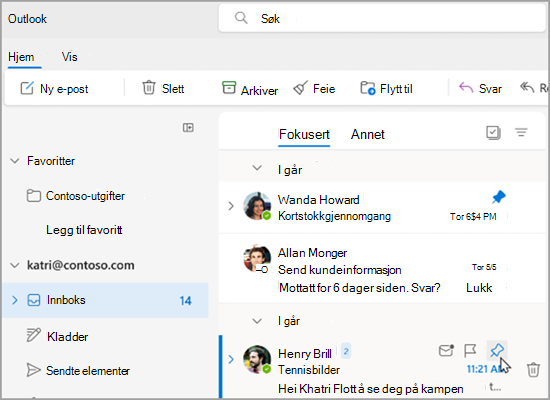Image resolution: width=550 pixels, height=400 pixels.
Task: Toggle the folder pane collapse icon
Action: point(188,127)
